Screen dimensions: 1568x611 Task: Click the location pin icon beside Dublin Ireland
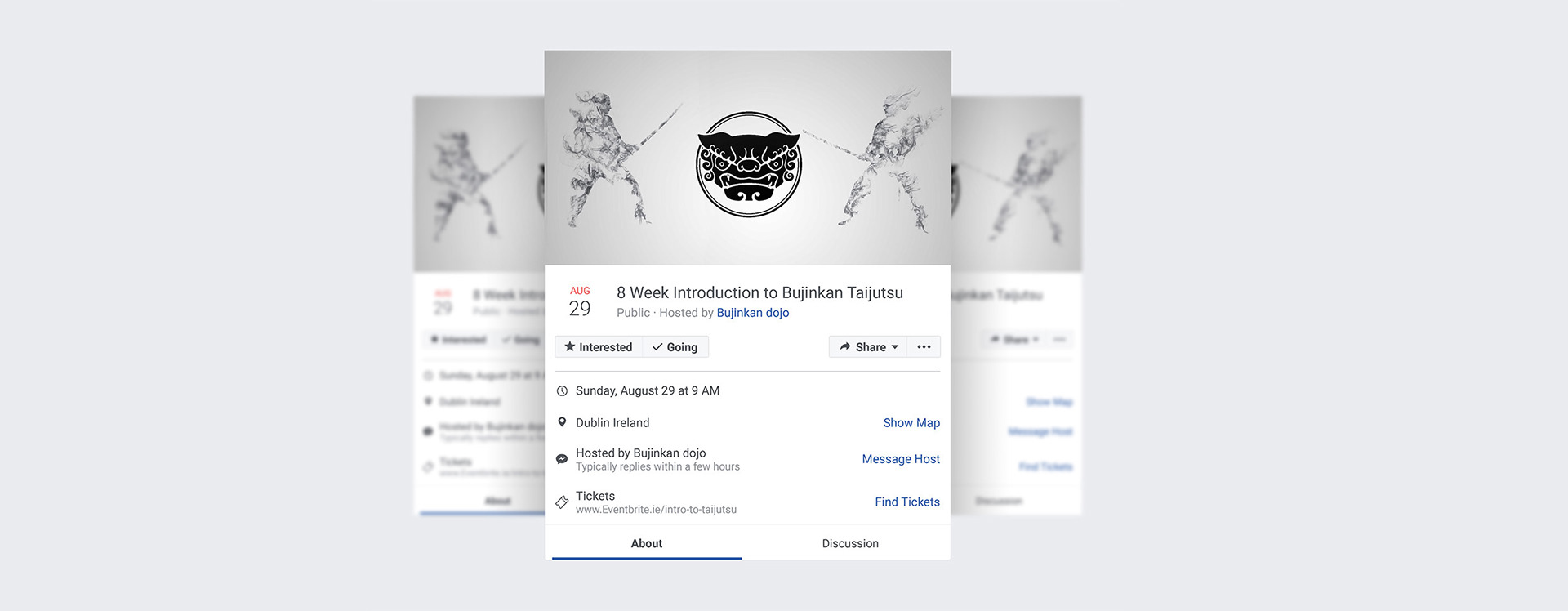point(562,422)
